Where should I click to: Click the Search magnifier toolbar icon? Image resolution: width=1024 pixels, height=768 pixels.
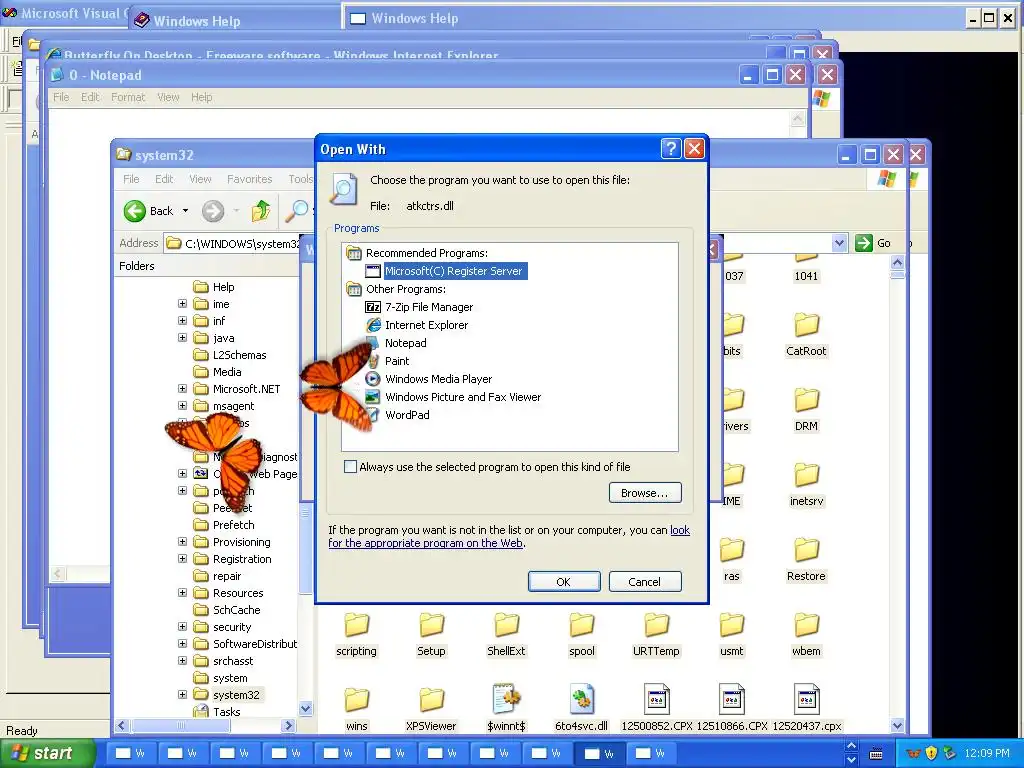(x=297, y=211)
